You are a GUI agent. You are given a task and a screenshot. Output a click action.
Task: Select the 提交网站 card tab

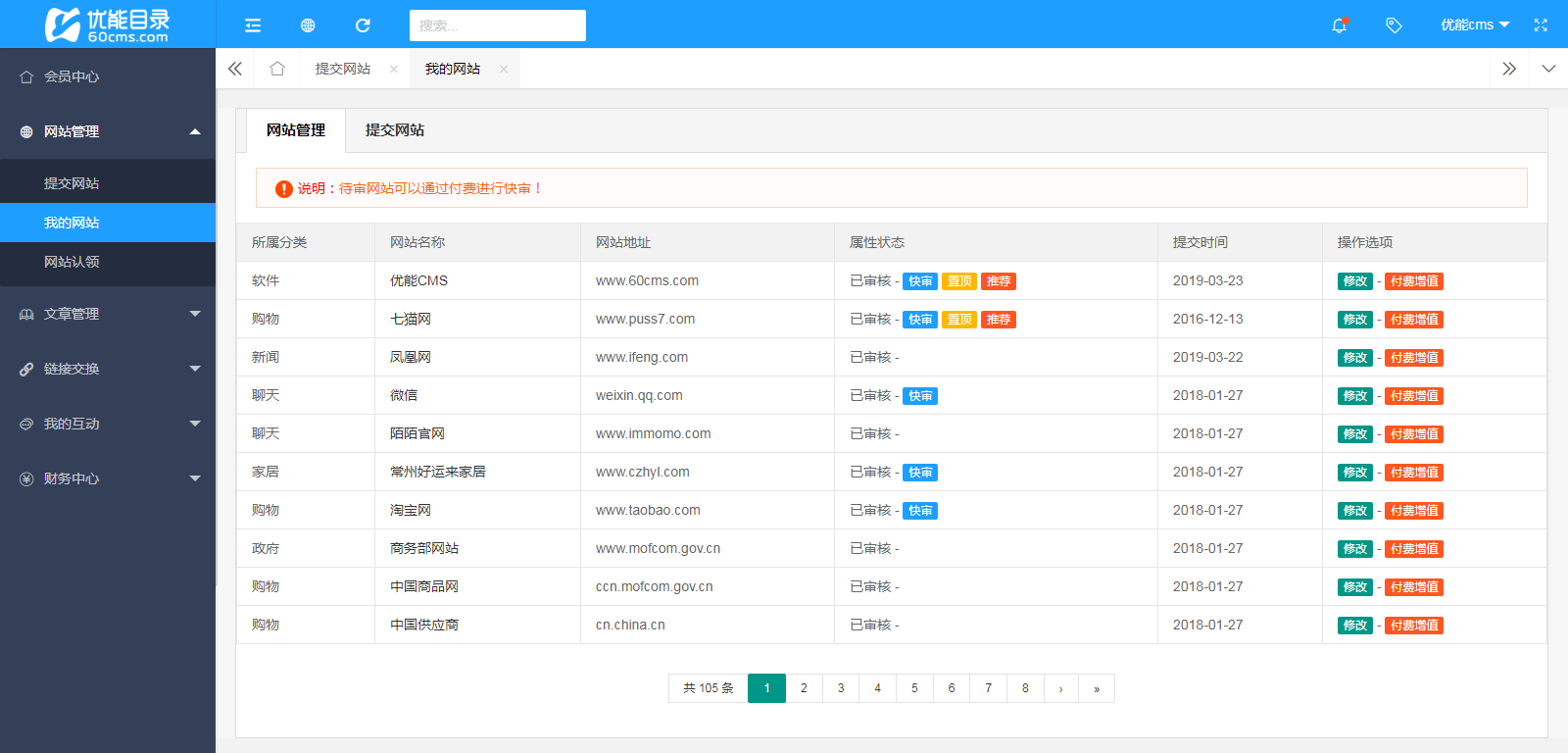(395, 130)
